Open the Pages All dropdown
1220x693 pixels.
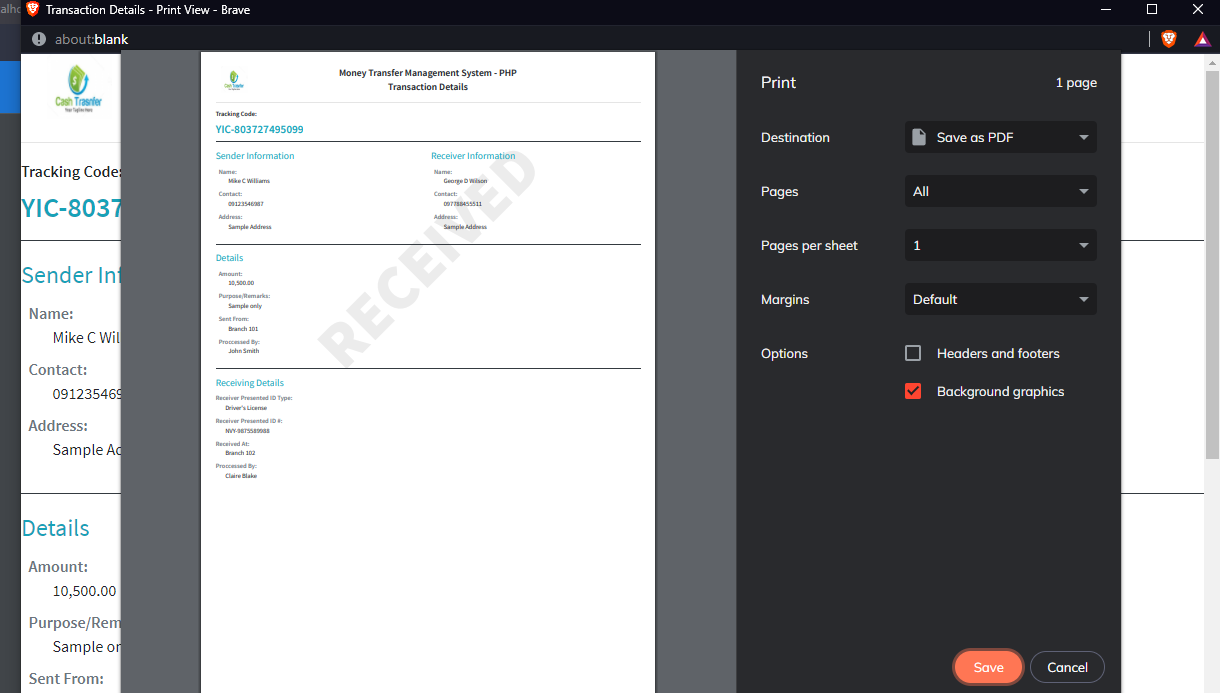click(x=1001, y=191)
